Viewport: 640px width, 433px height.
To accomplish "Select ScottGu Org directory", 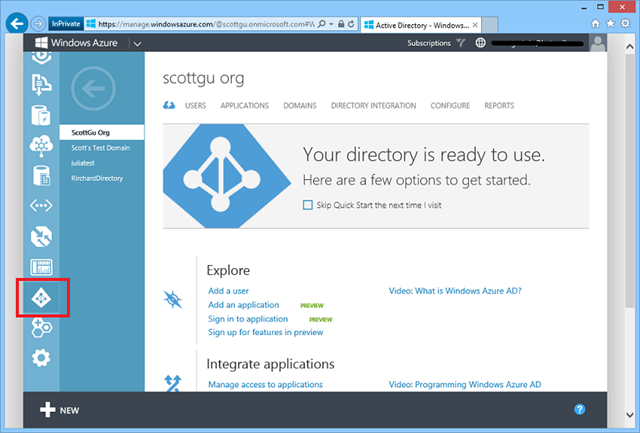I will pos(102,132).
